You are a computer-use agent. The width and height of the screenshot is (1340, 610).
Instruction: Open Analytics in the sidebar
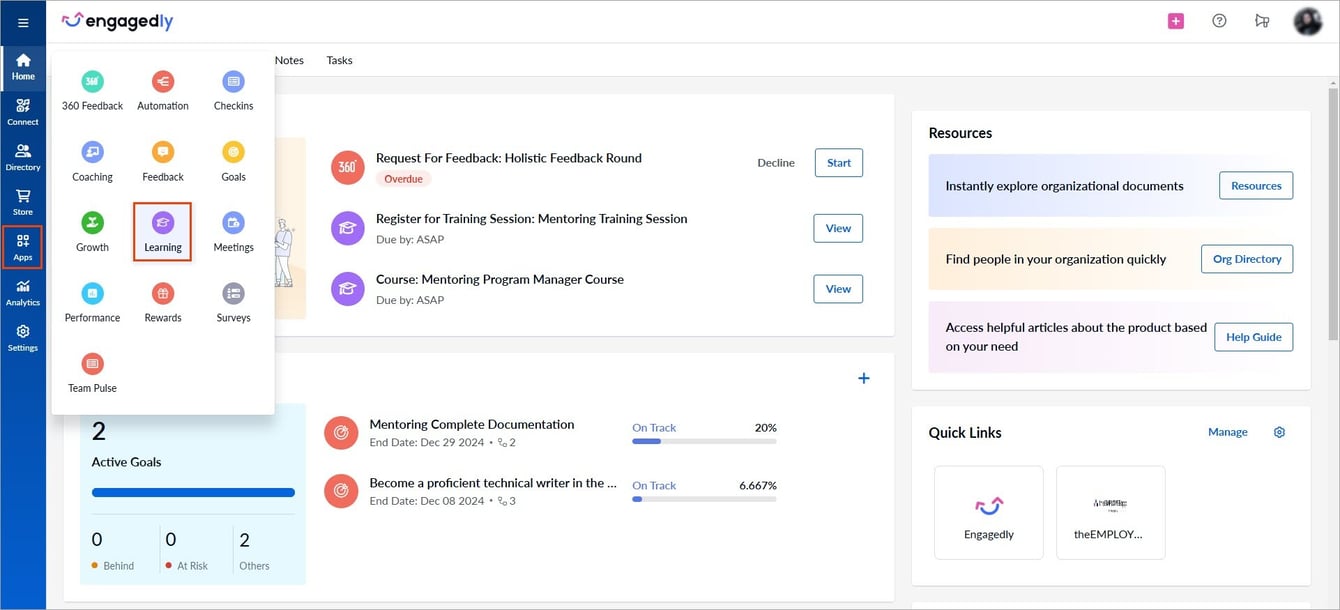pos(23,292)
